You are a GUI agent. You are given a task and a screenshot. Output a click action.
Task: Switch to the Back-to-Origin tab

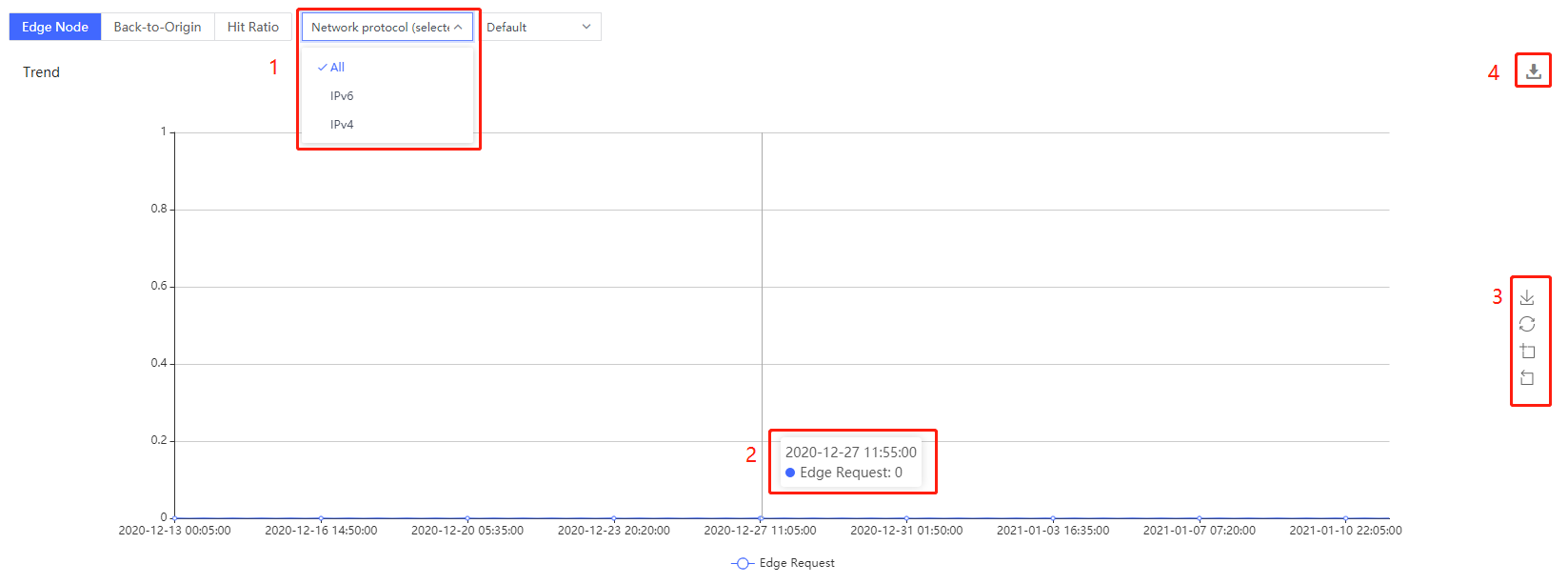[x=157, y=28]
